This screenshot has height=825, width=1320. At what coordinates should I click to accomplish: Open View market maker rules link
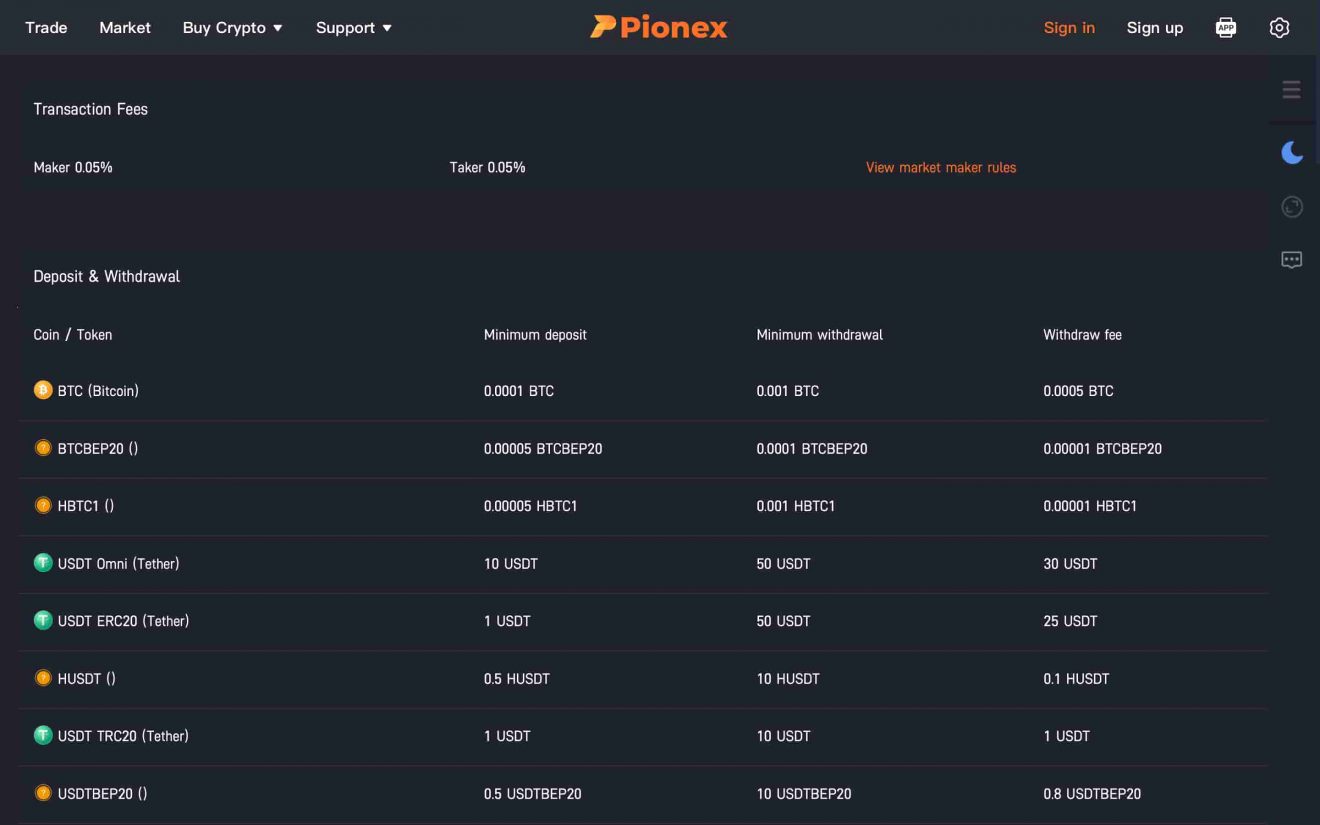[x=941, y=167]
